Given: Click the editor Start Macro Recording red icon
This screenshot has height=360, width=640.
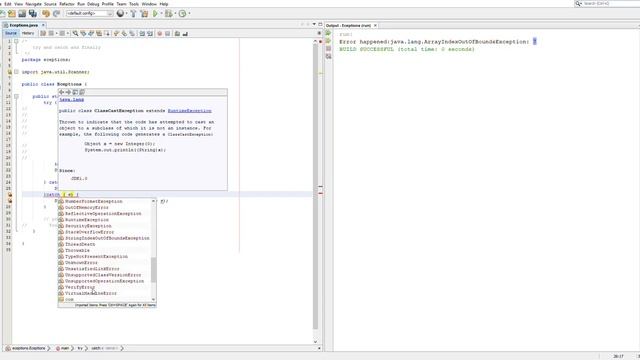Looking at the screenshot, I should coord(160,33).
